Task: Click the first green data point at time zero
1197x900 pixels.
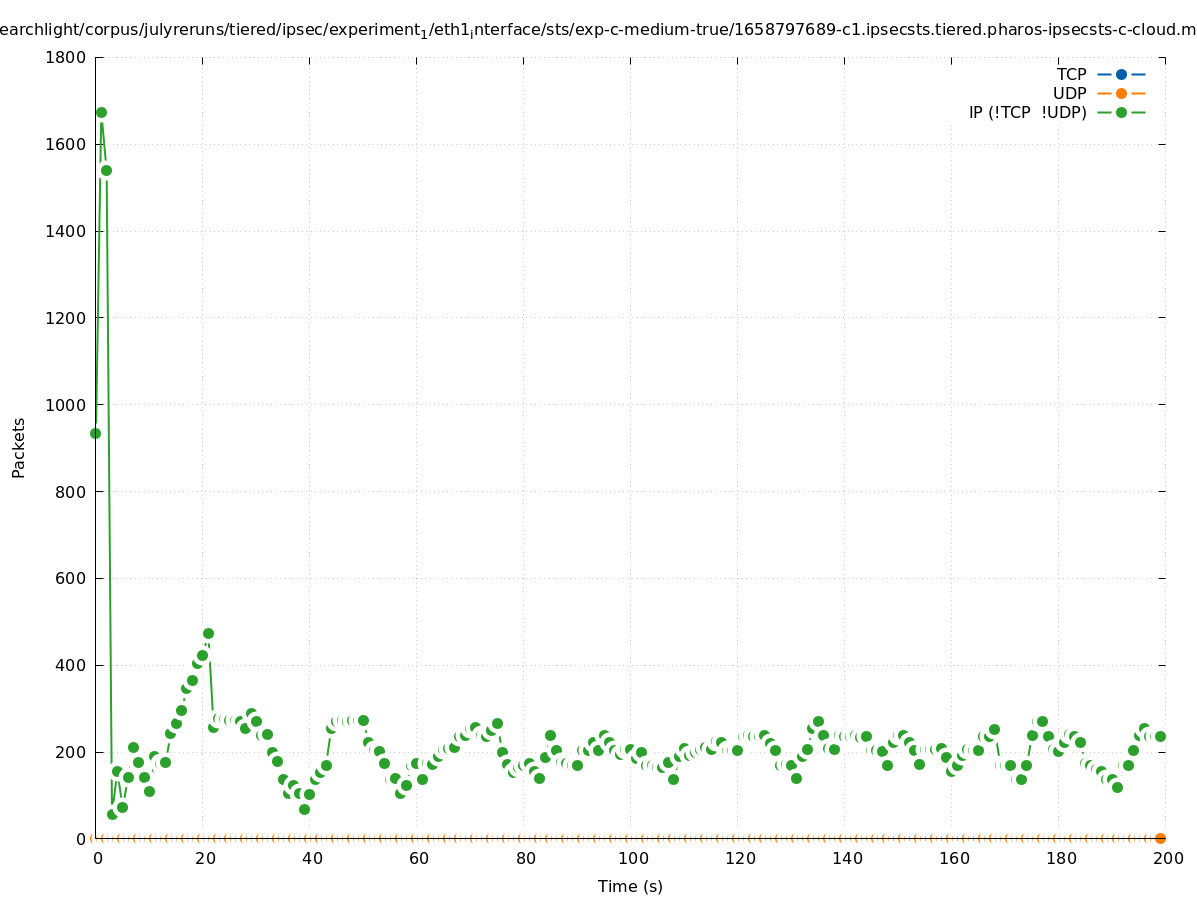Action: pyautogui.click(x=95, y=433)
